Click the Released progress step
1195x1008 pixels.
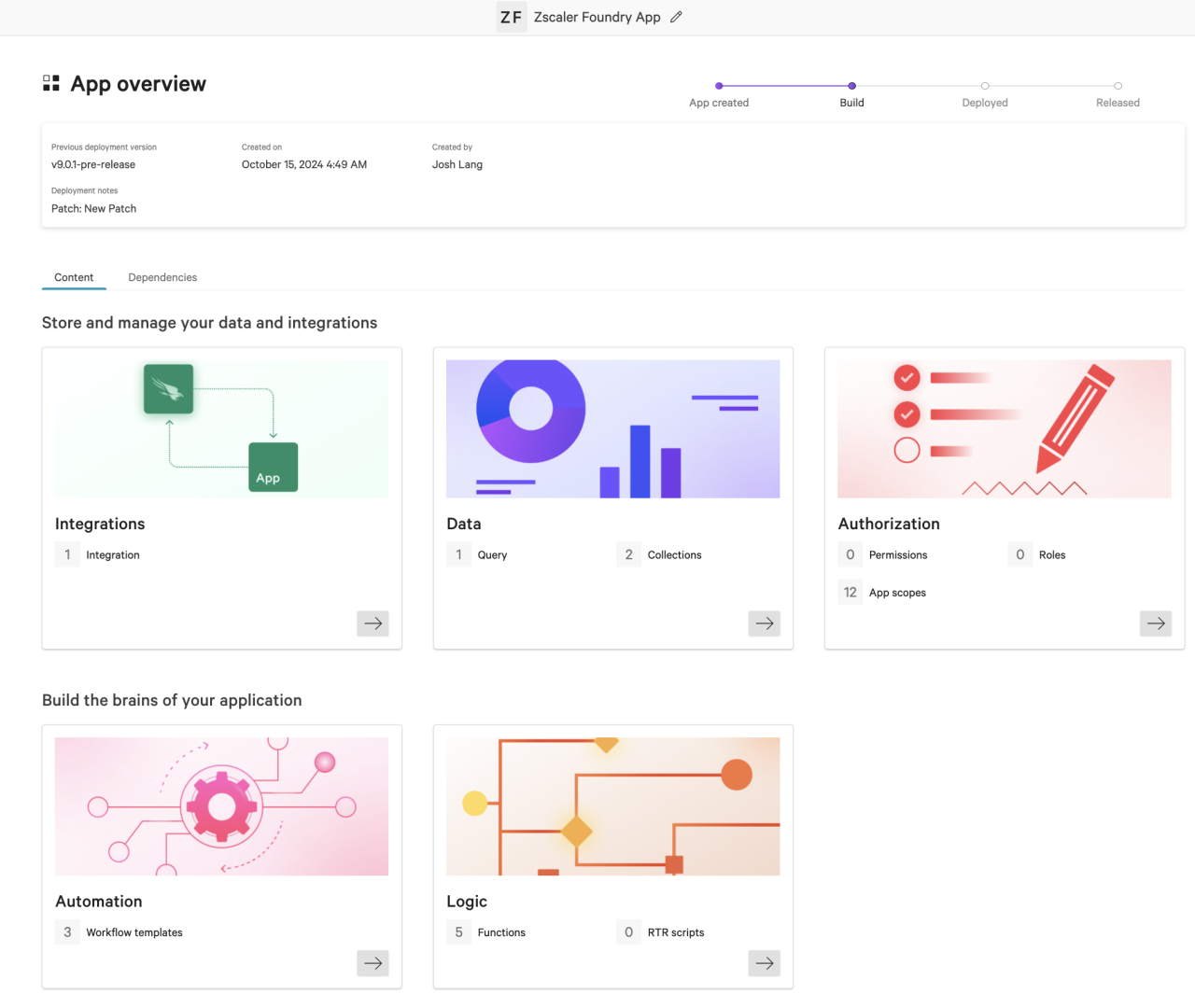pos(1118,94)
